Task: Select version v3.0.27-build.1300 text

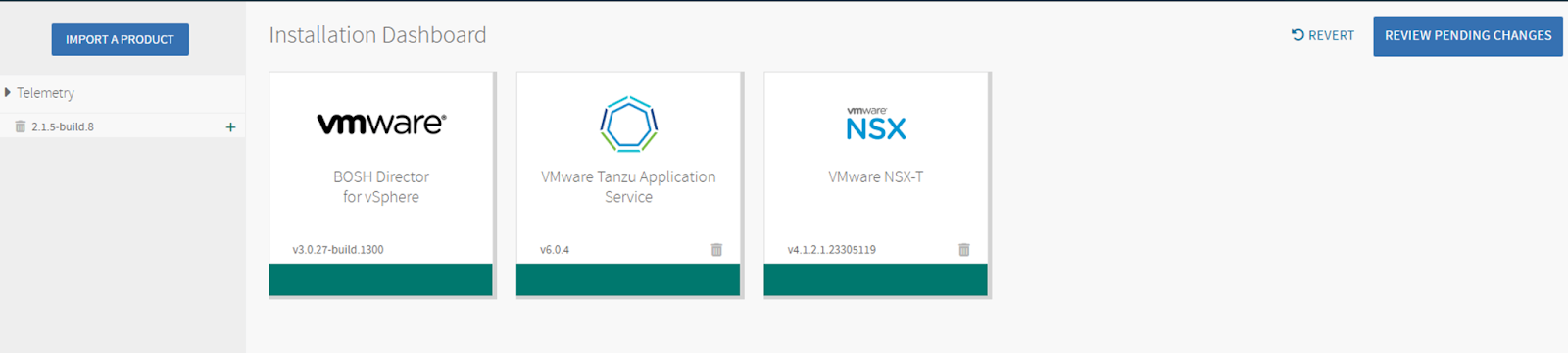Action: [338, 250]
